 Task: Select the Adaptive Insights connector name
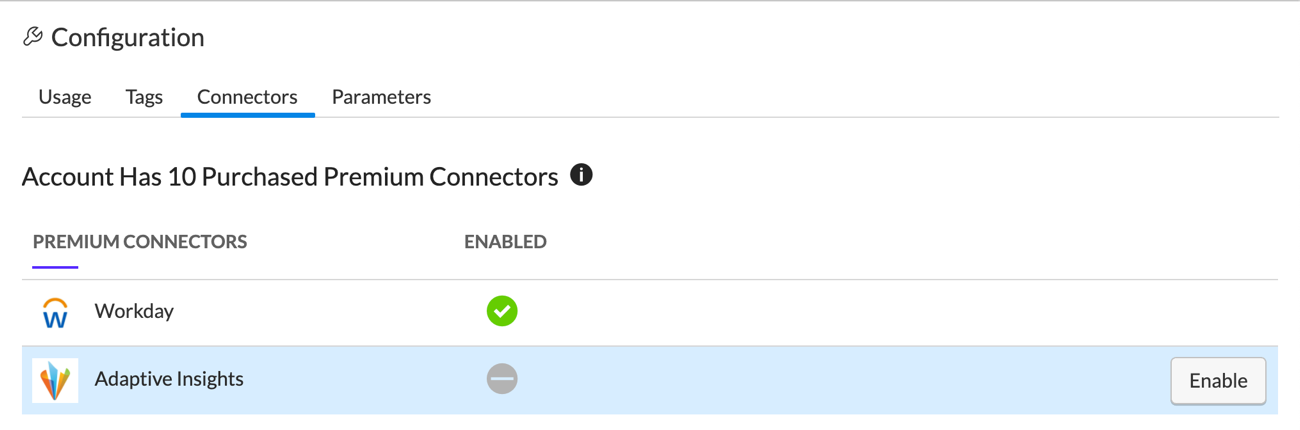169,379
